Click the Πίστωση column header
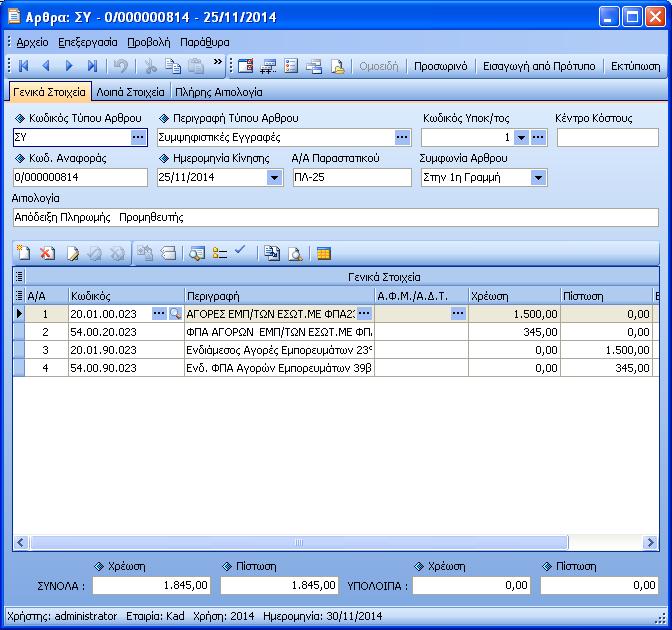 [x=606, y=296]
